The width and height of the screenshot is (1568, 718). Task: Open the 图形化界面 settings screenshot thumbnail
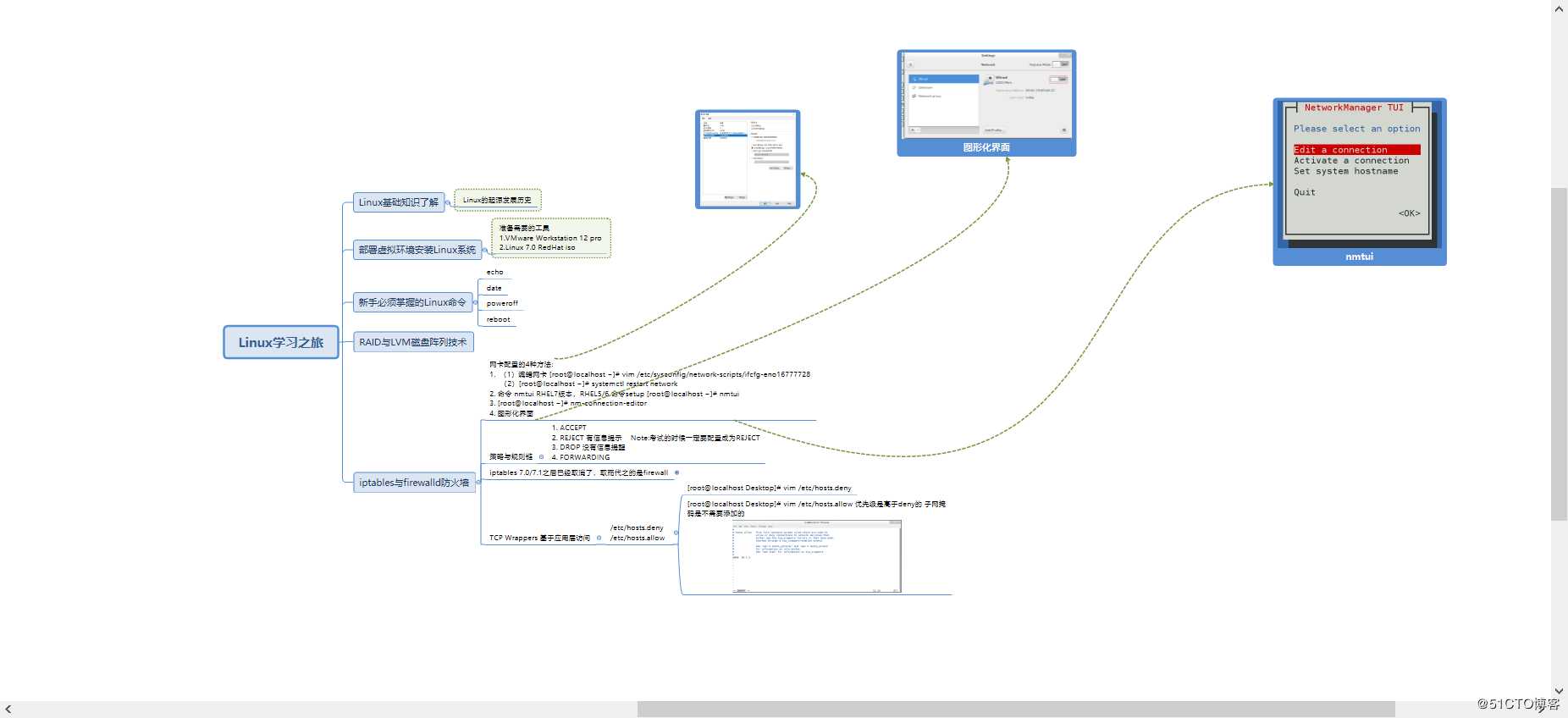(986, 102)
